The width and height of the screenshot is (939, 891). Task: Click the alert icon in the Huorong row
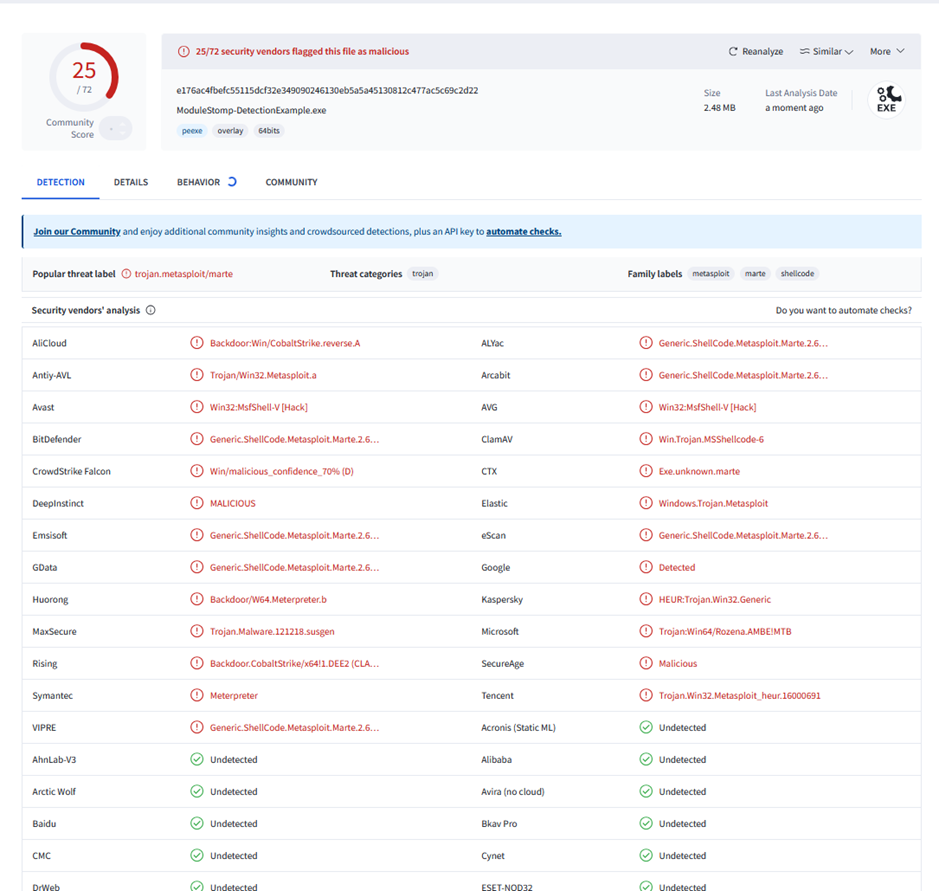click(196, 599)
